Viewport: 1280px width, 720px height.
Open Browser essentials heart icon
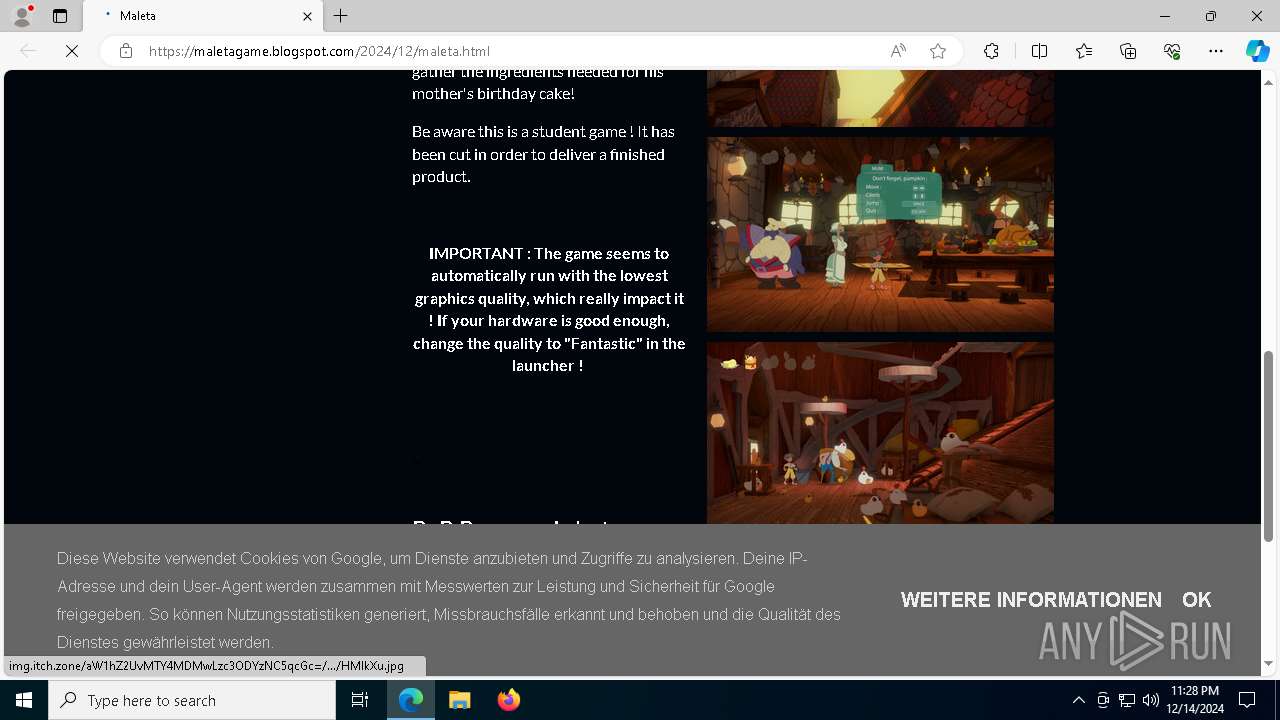pyautogui.click(x=1172, y=51)
